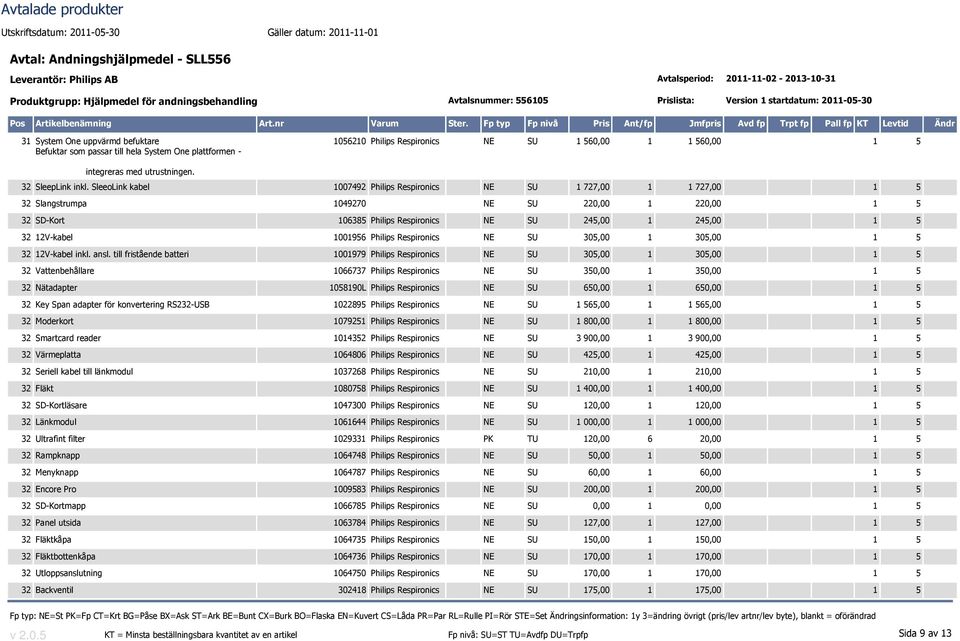Select the Art.nr column header
960x641 pixels.
tap(312, 124)
